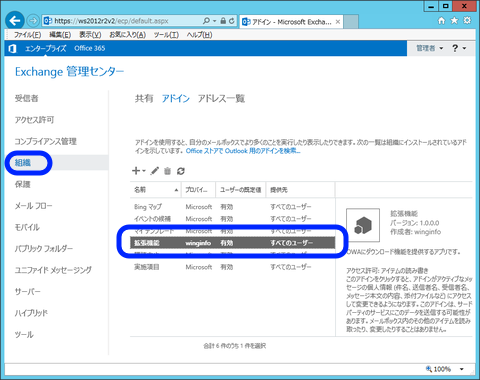Open 受信者 in the left navigation

coord(27,98)
